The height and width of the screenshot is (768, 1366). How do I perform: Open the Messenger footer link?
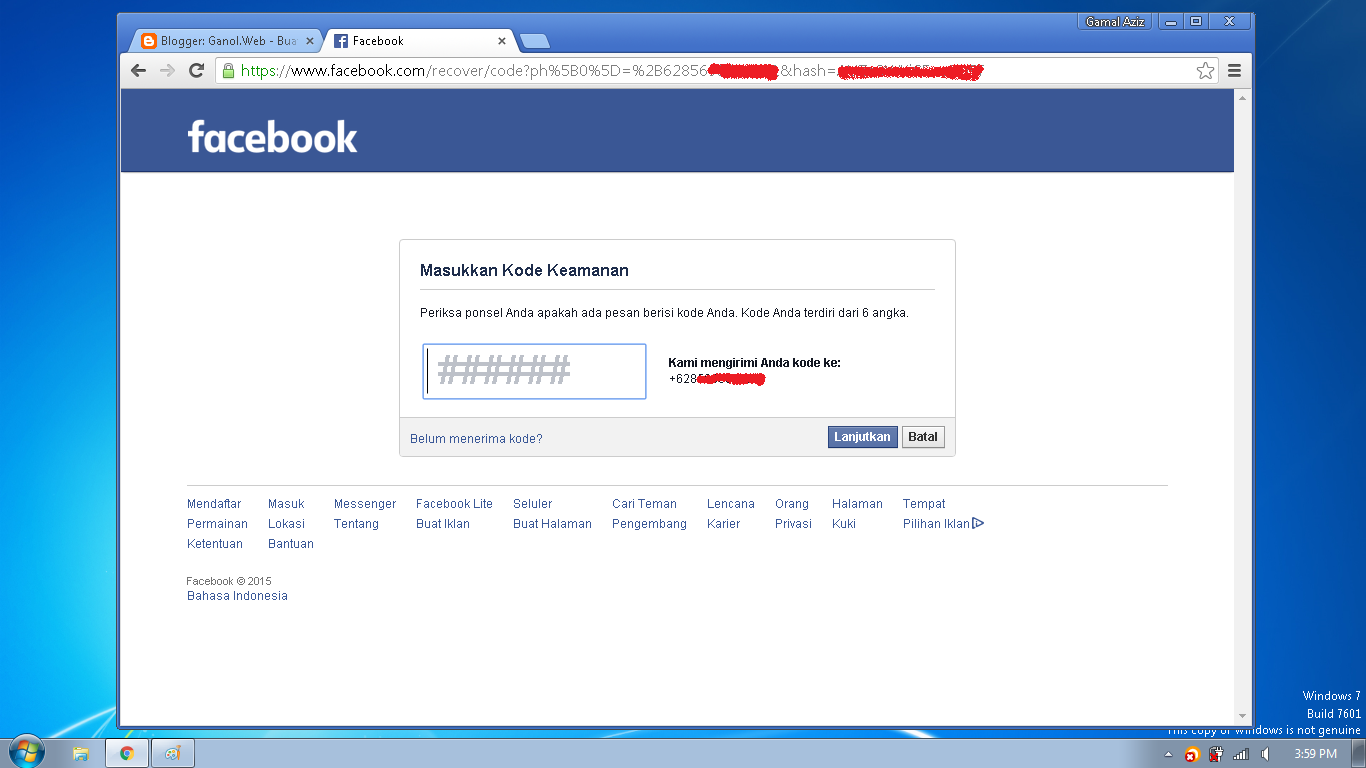[x=365, y=504]
